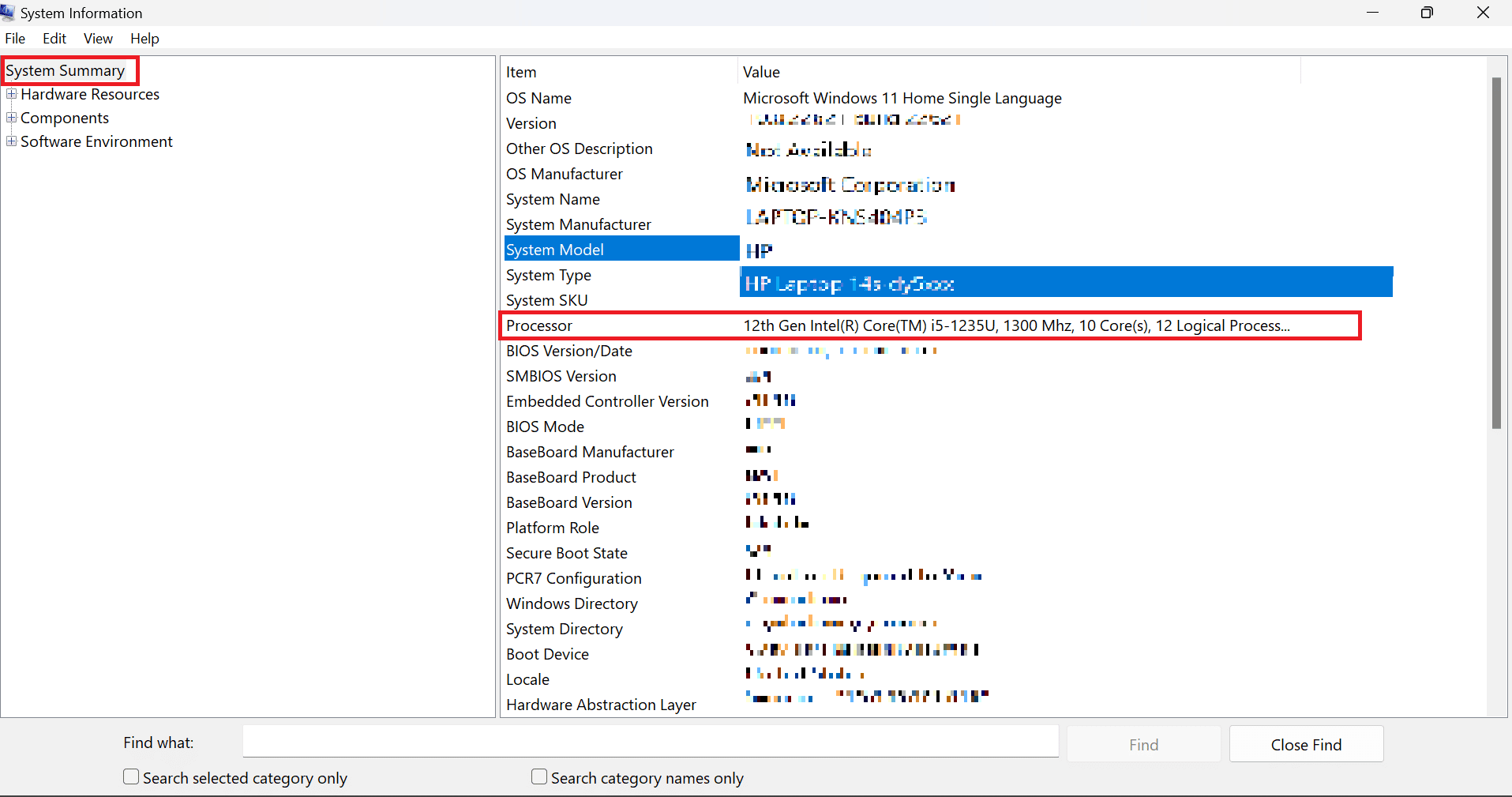Viewport: 1512px width, 797px height.
Task: Select the BaseBoard Product row
Action: pyautogui.click(x=947, y=477)
